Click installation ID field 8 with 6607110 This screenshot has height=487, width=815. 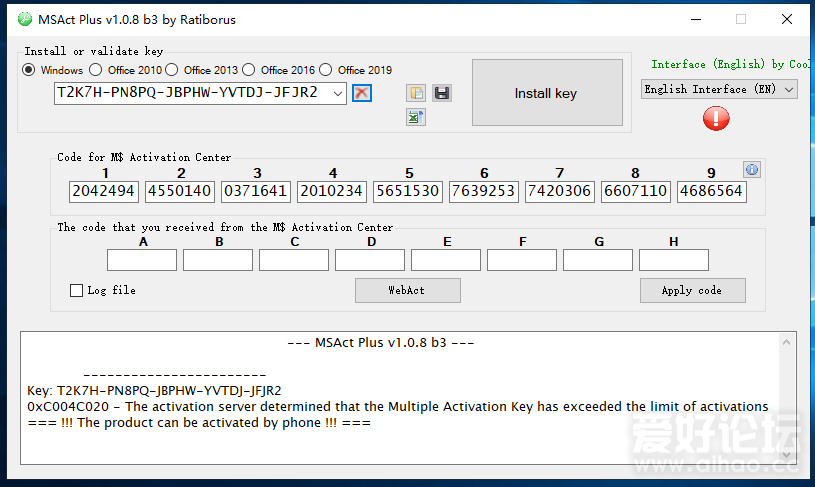pyautogui.click(x=636, y=191)
